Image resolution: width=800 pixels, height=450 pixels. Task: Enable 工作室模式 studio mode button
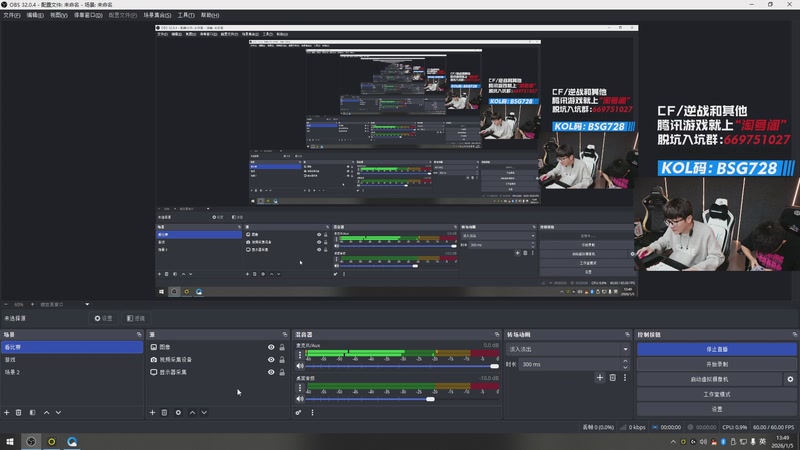pos(716,394)
